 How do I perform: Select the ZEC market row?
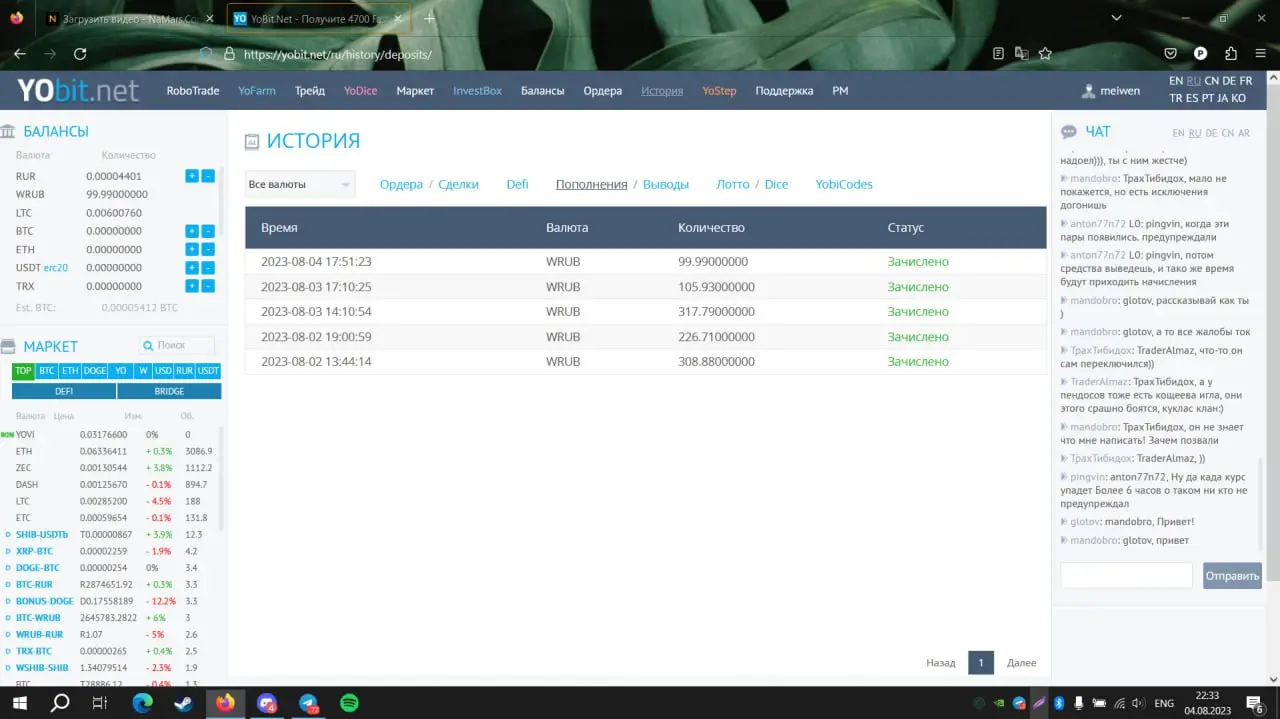coord(110,468)
